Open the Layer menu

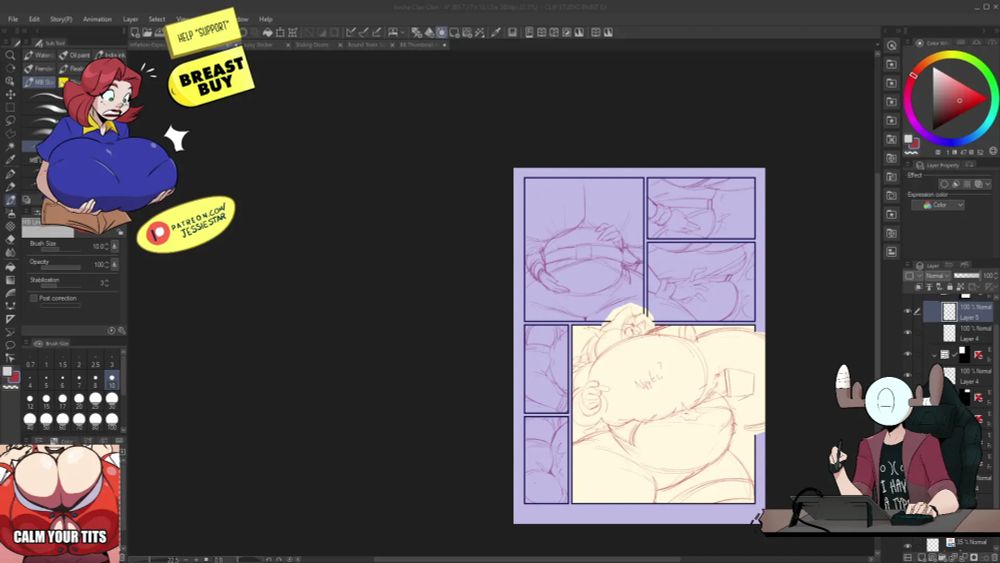(130, 19)
